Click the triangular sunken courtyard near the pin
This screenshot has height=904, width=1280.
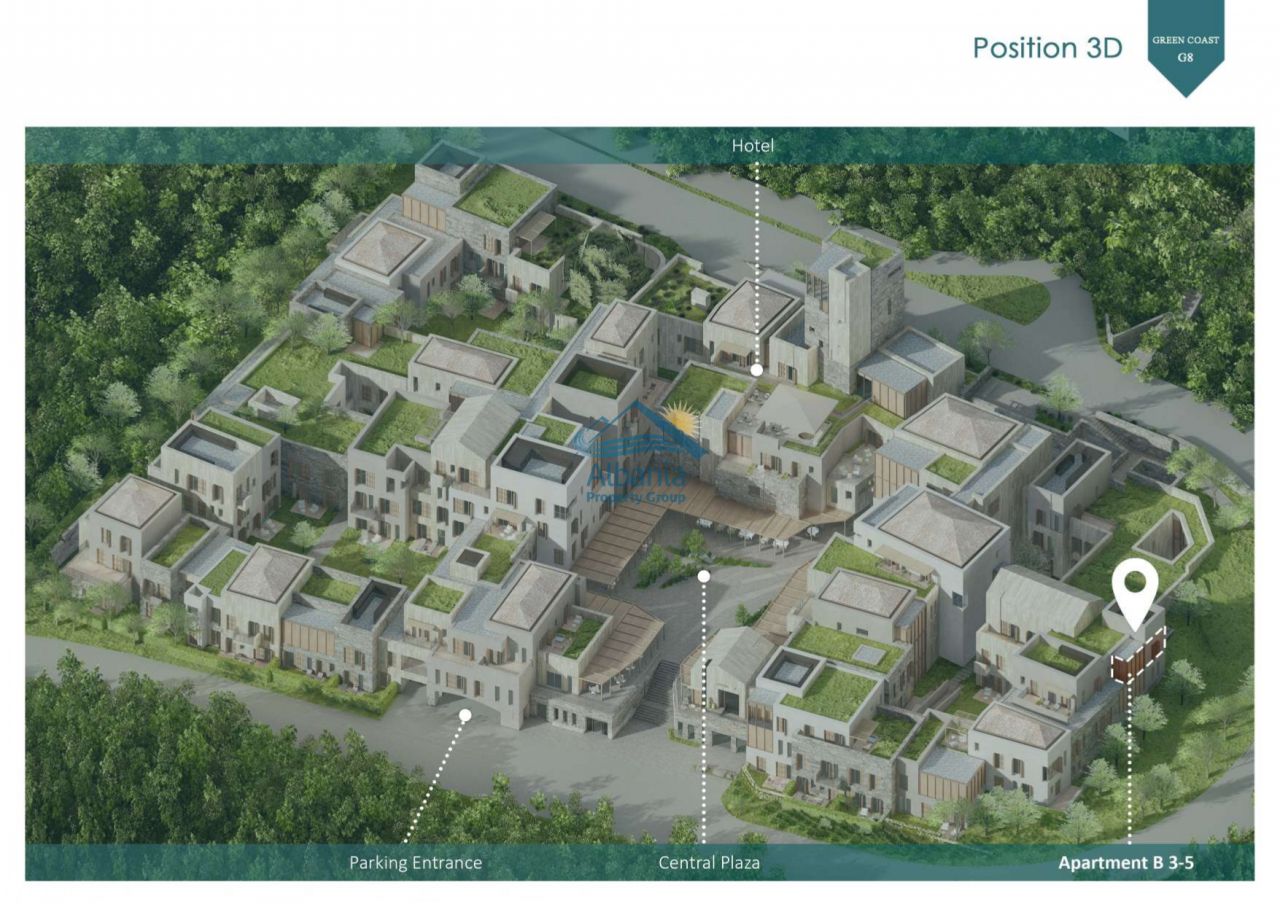tap(1166, 537)
